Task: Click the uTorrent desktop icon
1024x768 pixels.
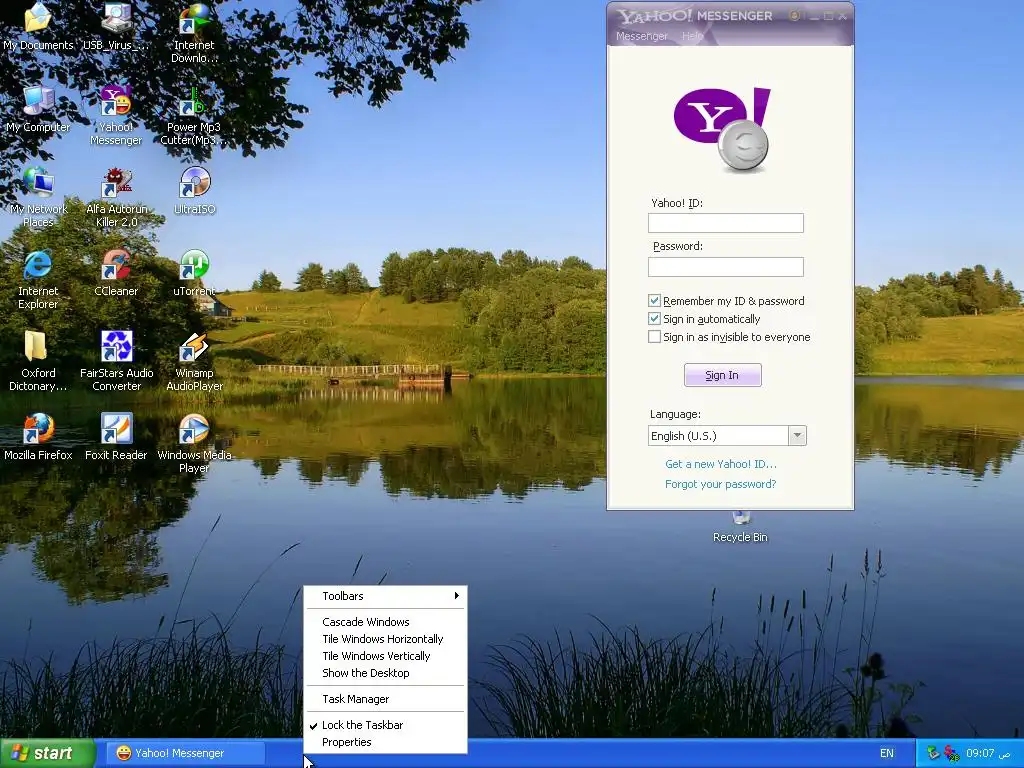Action: [x=194, y=272]
